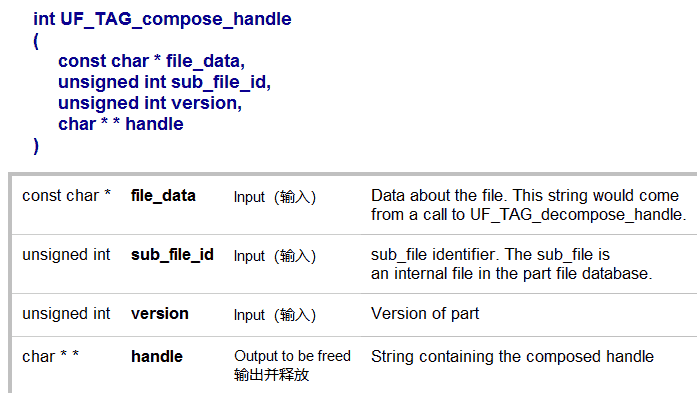Click the sub_file_id parameter name in table
The height and width of the screenshot is (393, 697).
[172, 255]
